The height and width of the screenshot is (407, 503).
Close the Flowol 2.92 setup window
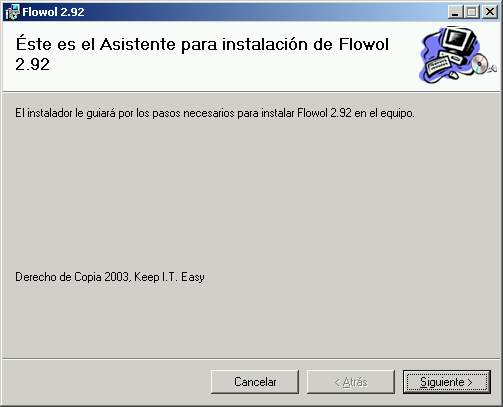point(490,12)
